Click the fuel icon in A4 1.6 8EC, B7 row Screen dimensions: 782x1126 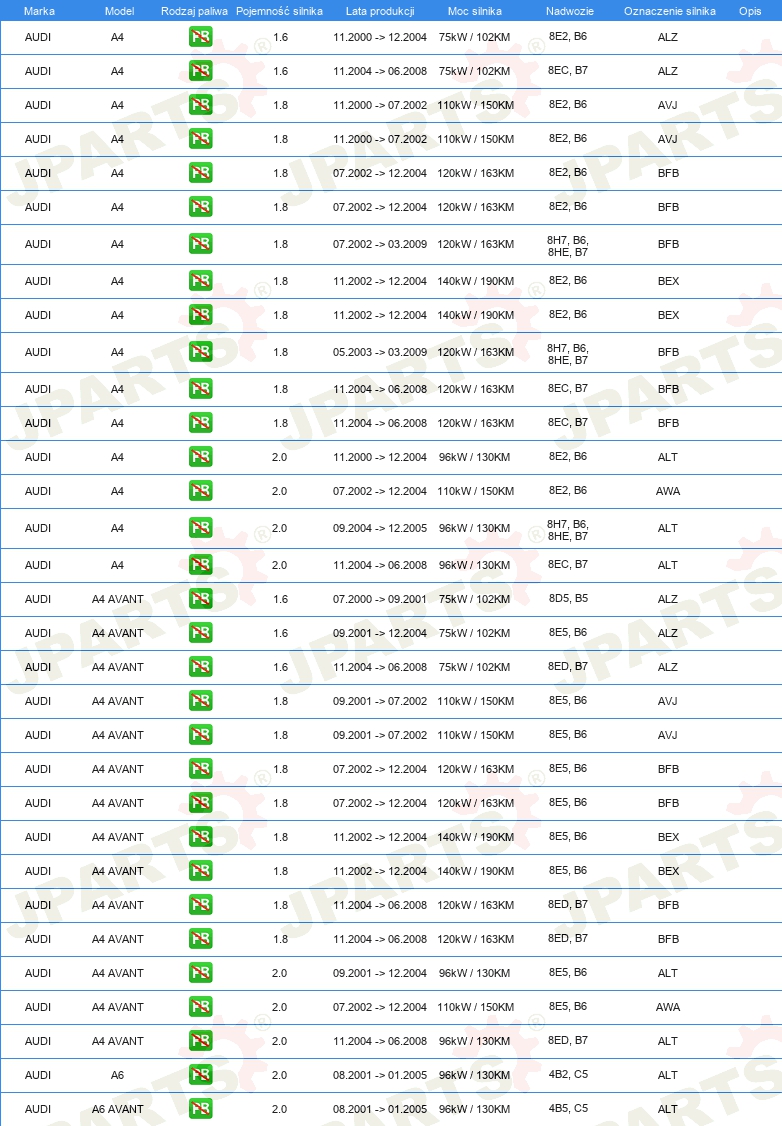[200, 70]
